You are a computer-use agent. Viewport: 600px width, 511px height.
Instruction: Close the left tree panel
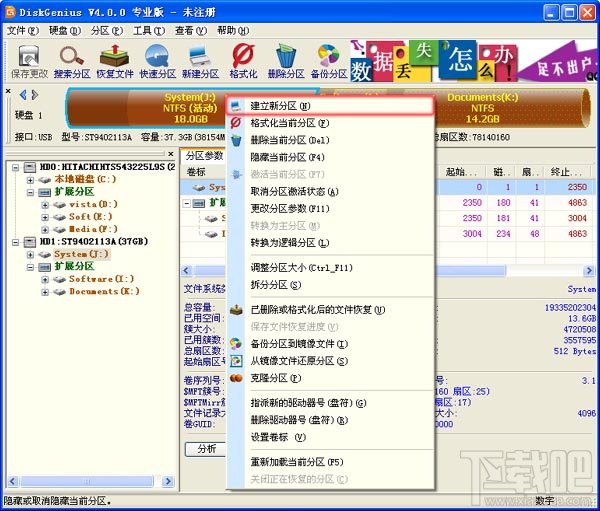171,154
